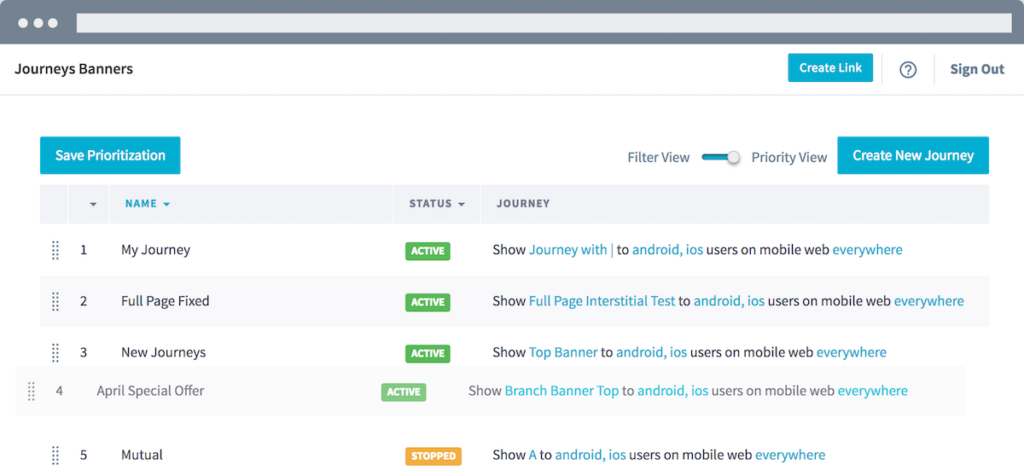Screen dimensions: 1024x476
Task: Open the Full Page Interstitial Test link
Action: [602, 301]
